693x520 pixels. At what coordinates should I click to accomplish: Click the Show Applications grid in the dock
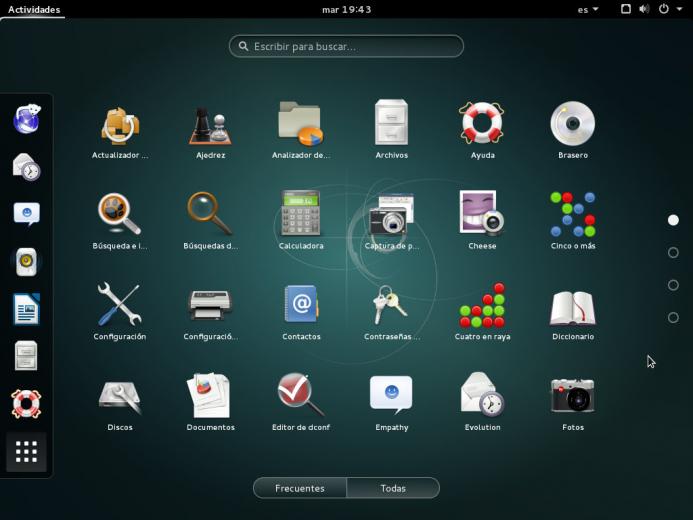click(26, 452)
